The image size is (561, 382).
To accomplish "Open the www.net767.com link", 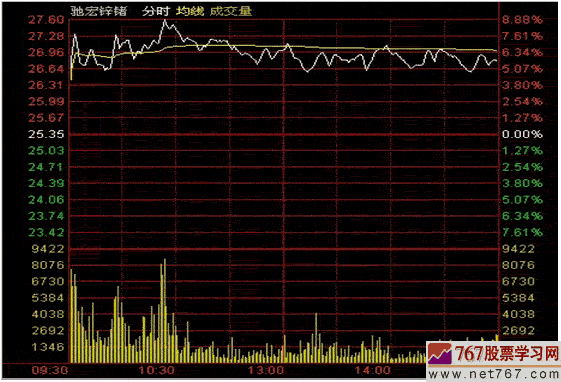I will pyautogui.click(x=494, y=374).
